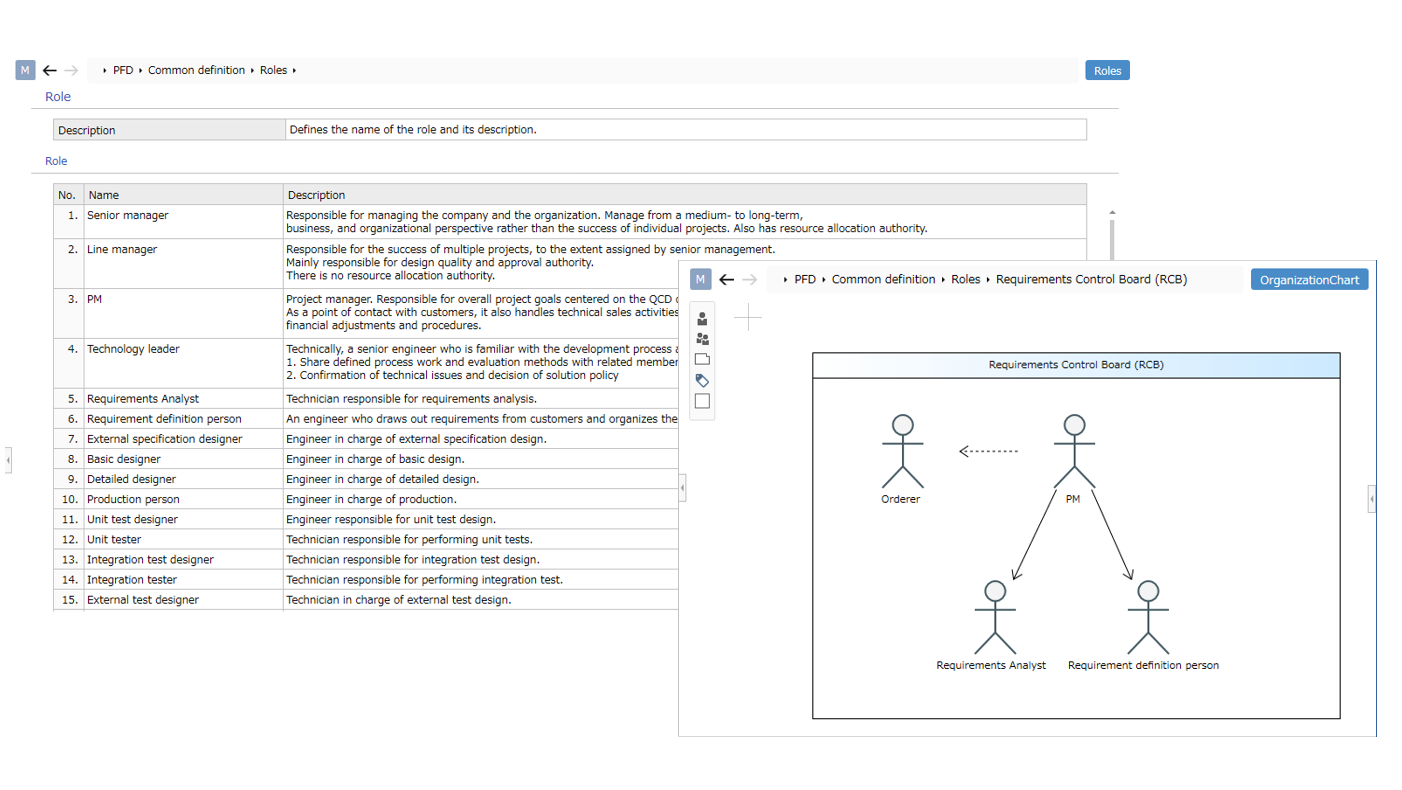Click 'Engineer in charge of production.' cell
Viewport: 1402px width, 790px height.
click(371, 499)
